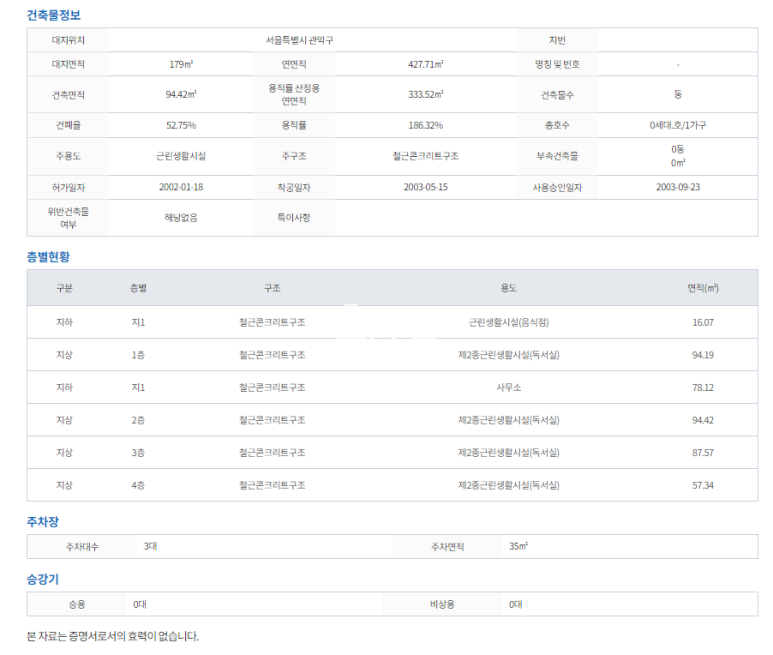The width and height of the screenshot is (773, 655).
Task: Select 해당없음 in the 위반건축물 여부 row
Action: pyautogui.click(x=181, y=217)
